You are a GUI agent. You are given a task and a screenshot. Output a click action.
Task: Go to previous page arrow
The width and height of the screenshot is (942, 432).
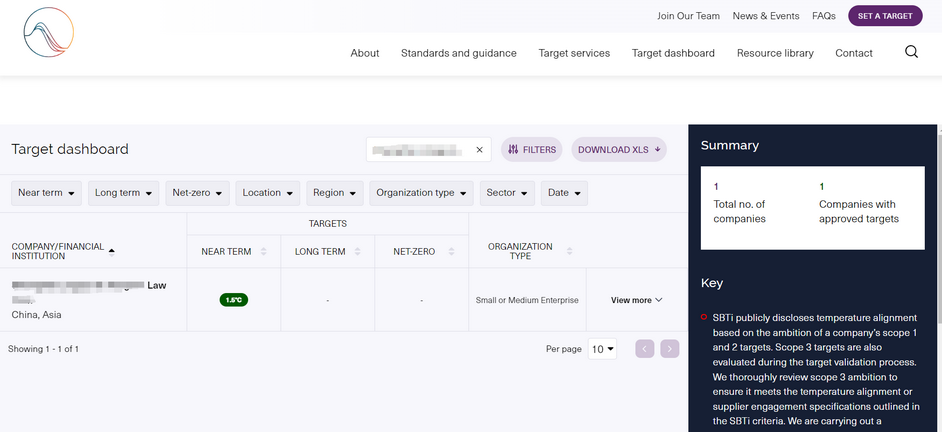[x=645, y=349]
